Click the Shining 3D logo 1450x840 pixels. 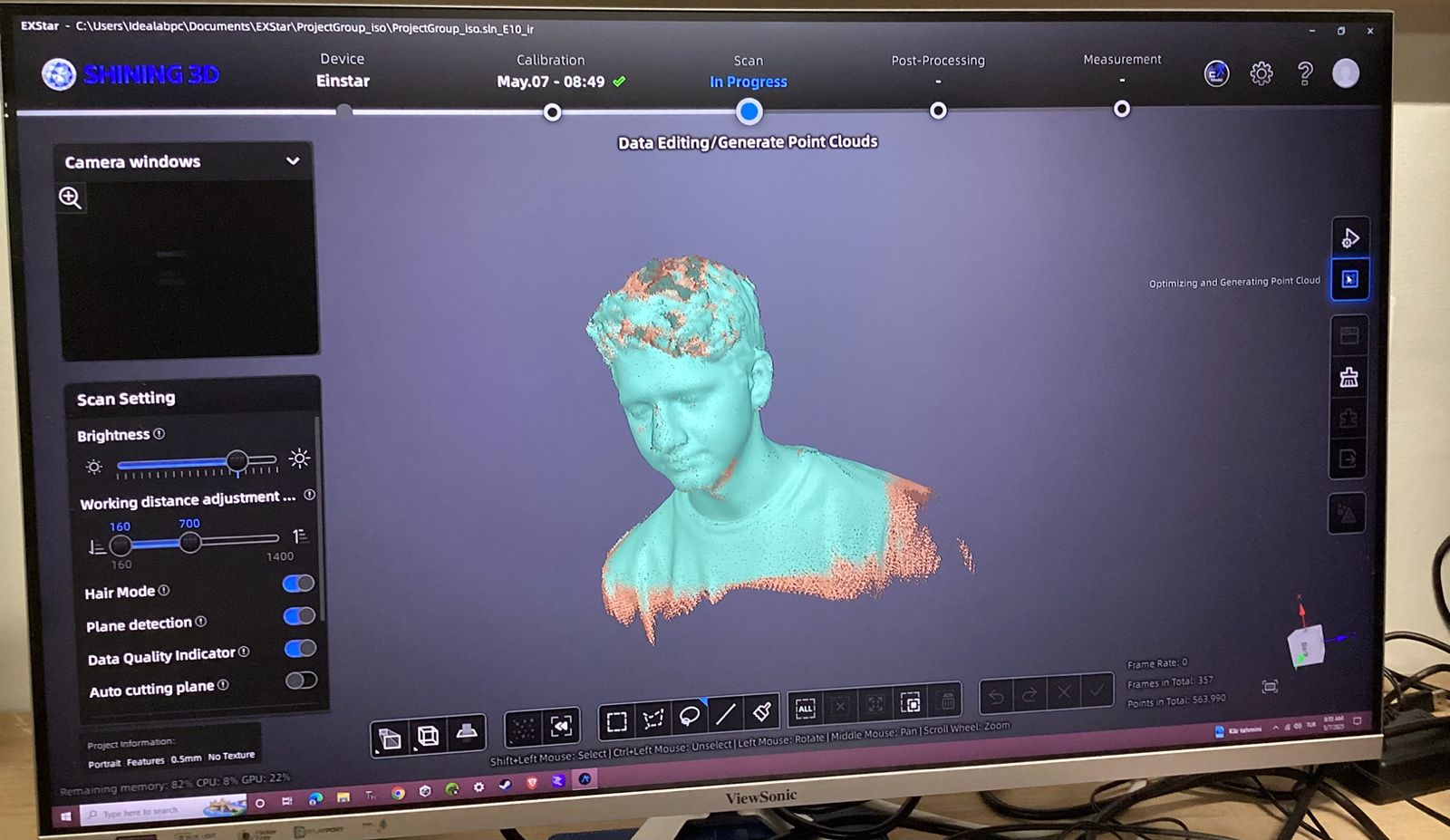tap(130, 73)
